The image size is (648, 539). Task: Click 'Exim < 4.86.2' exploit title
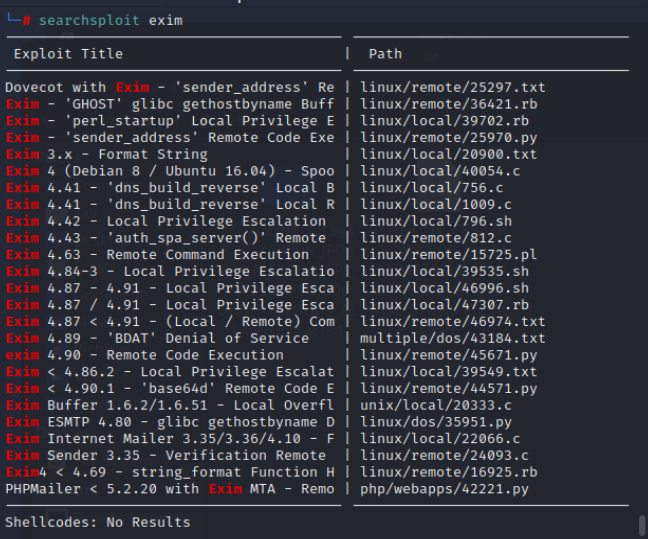click(x=170, y=372)
